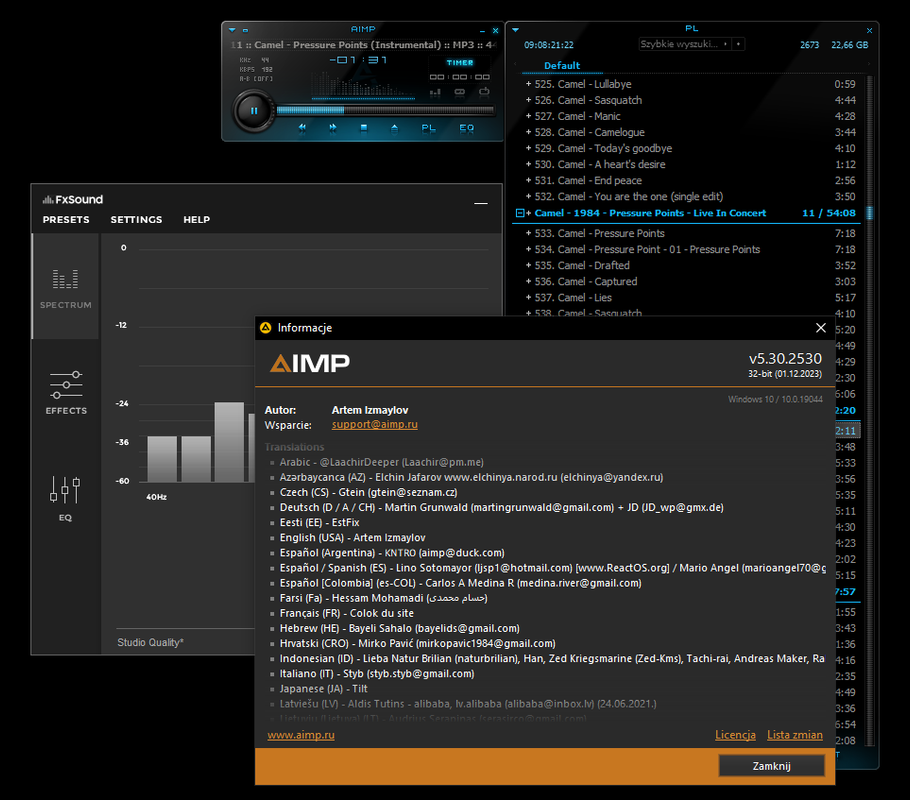Switch AIMP player to compact mode icon
The width and height of the screenshot is (910, 800).
[x=245, y=30]
